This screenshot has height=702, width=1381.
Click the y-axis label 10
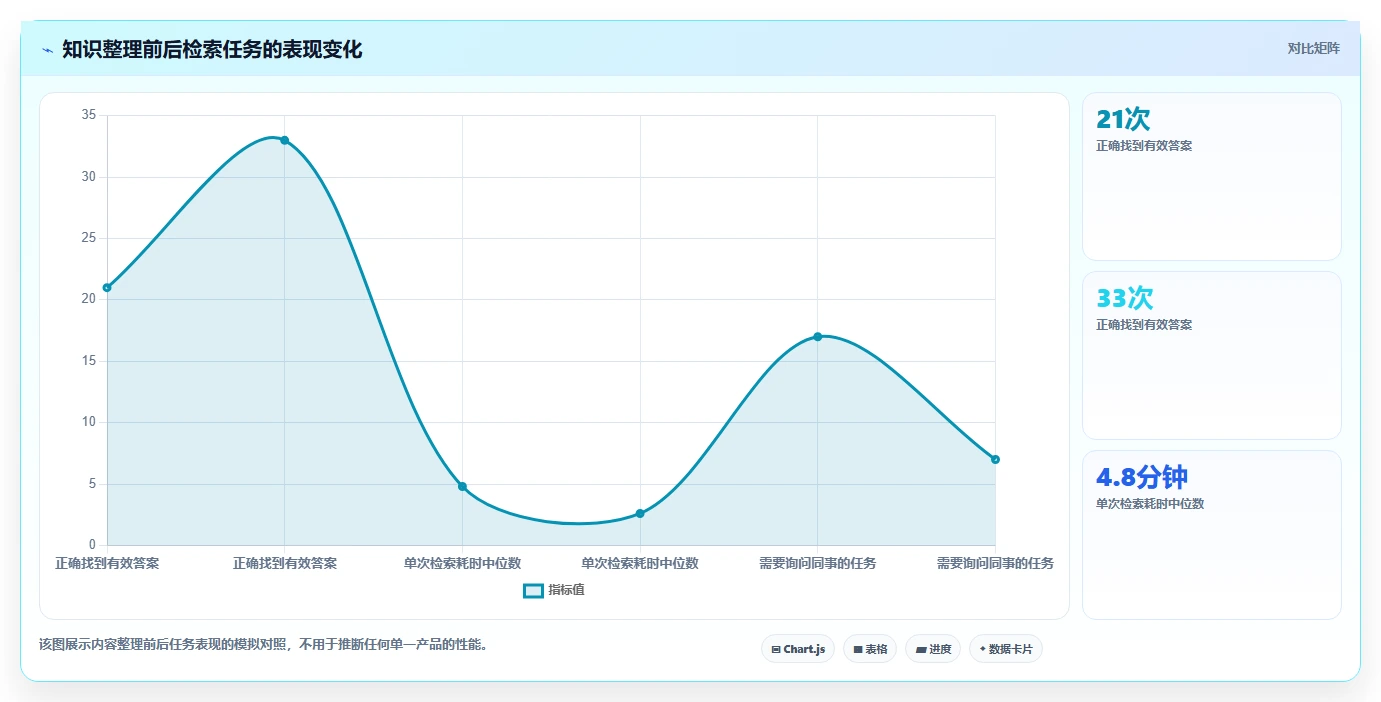click(89, 422)
